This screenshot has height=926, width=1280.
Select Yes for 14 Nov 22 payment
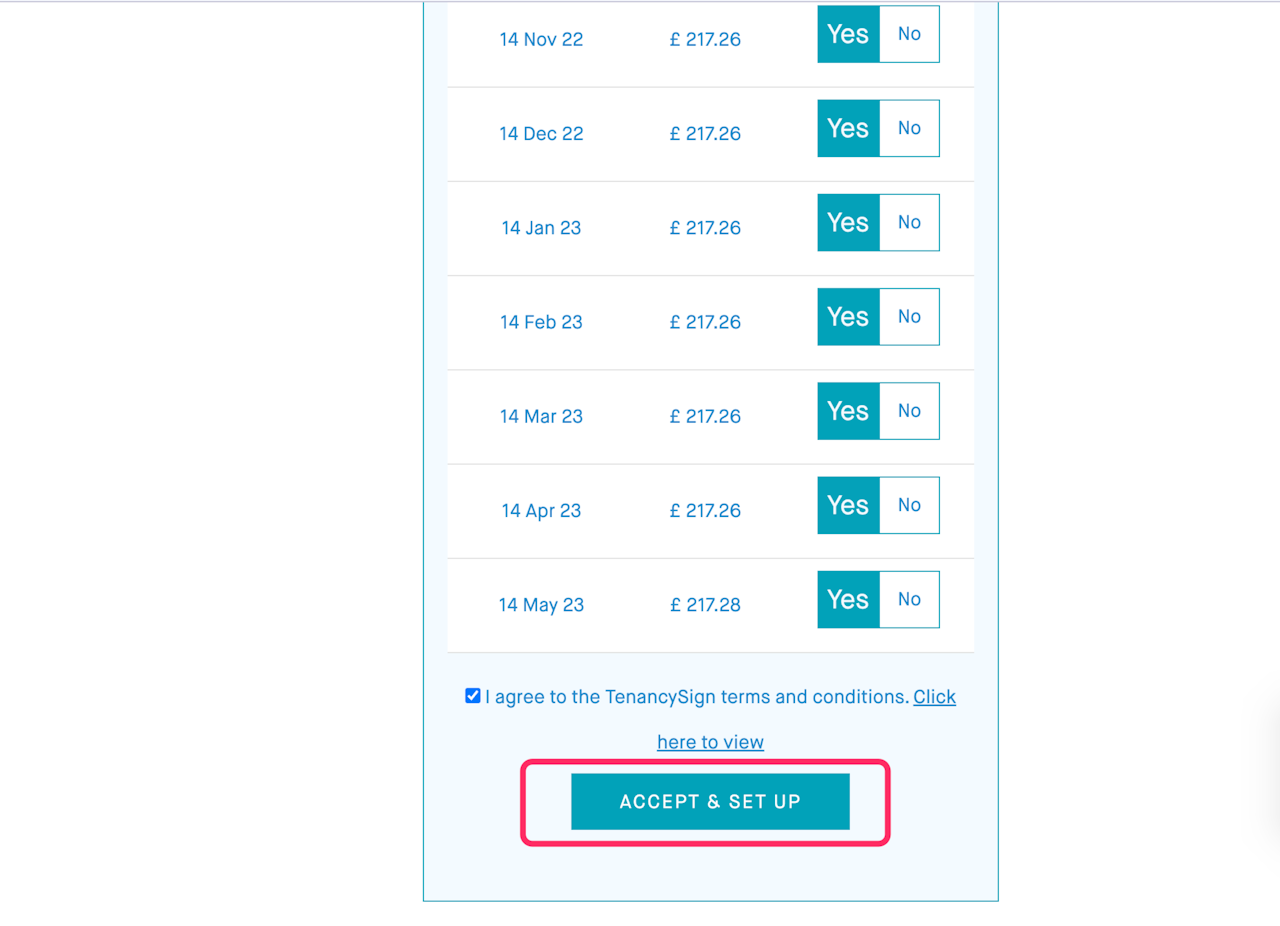click(848, 34)
